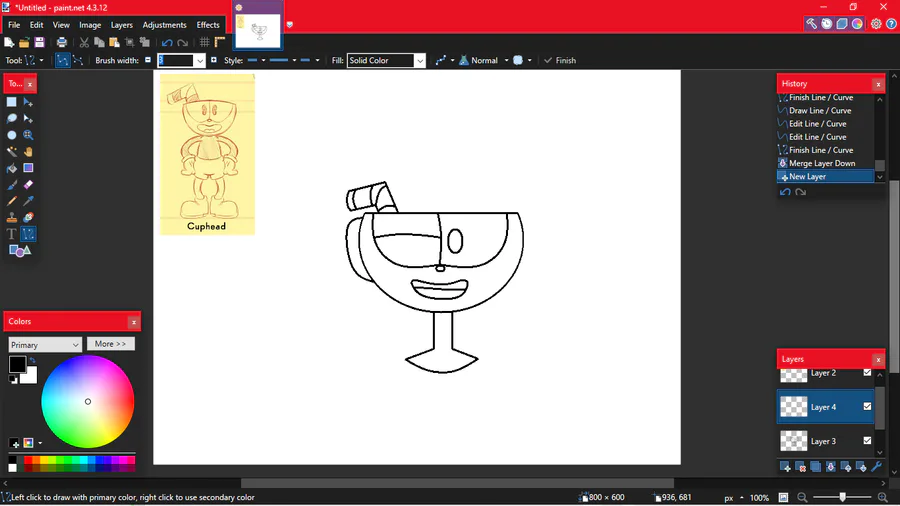Open Layer Properties wrench icon
900x506 pixels.
tap(876, 468)
